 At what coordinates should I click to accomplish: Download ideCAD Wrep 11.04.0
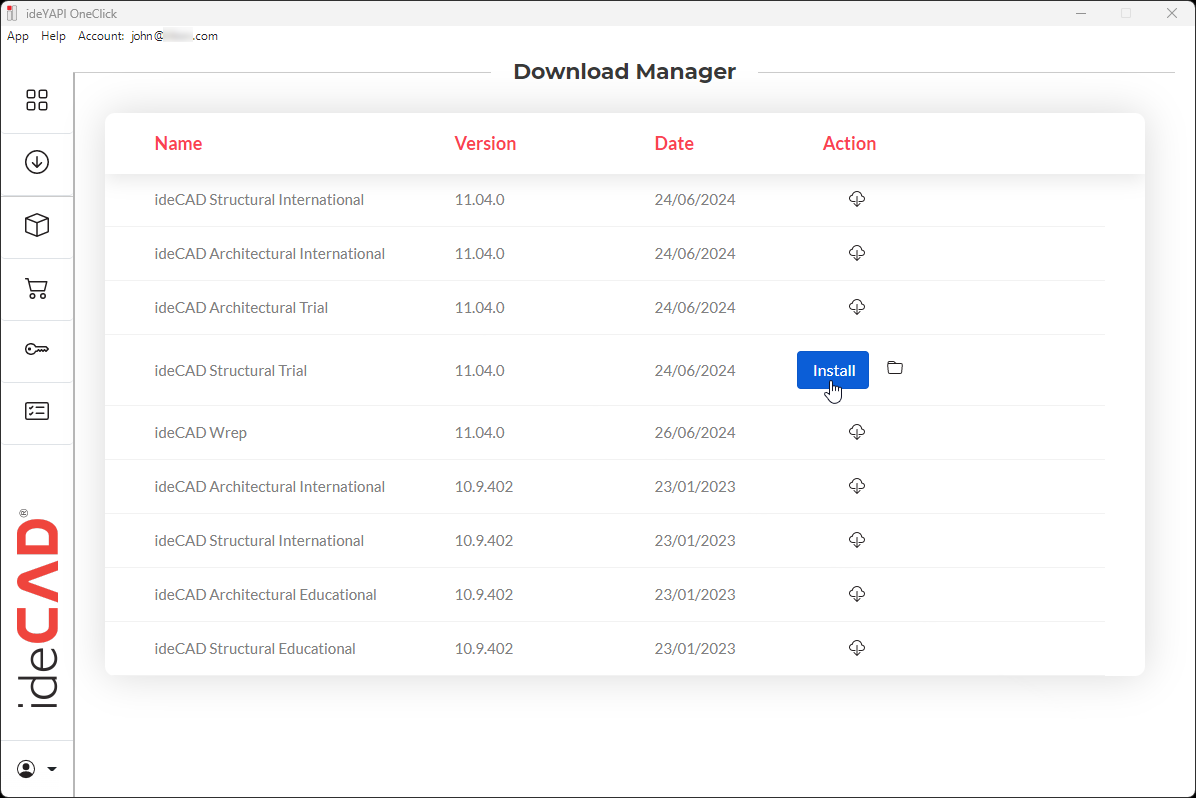856,432
